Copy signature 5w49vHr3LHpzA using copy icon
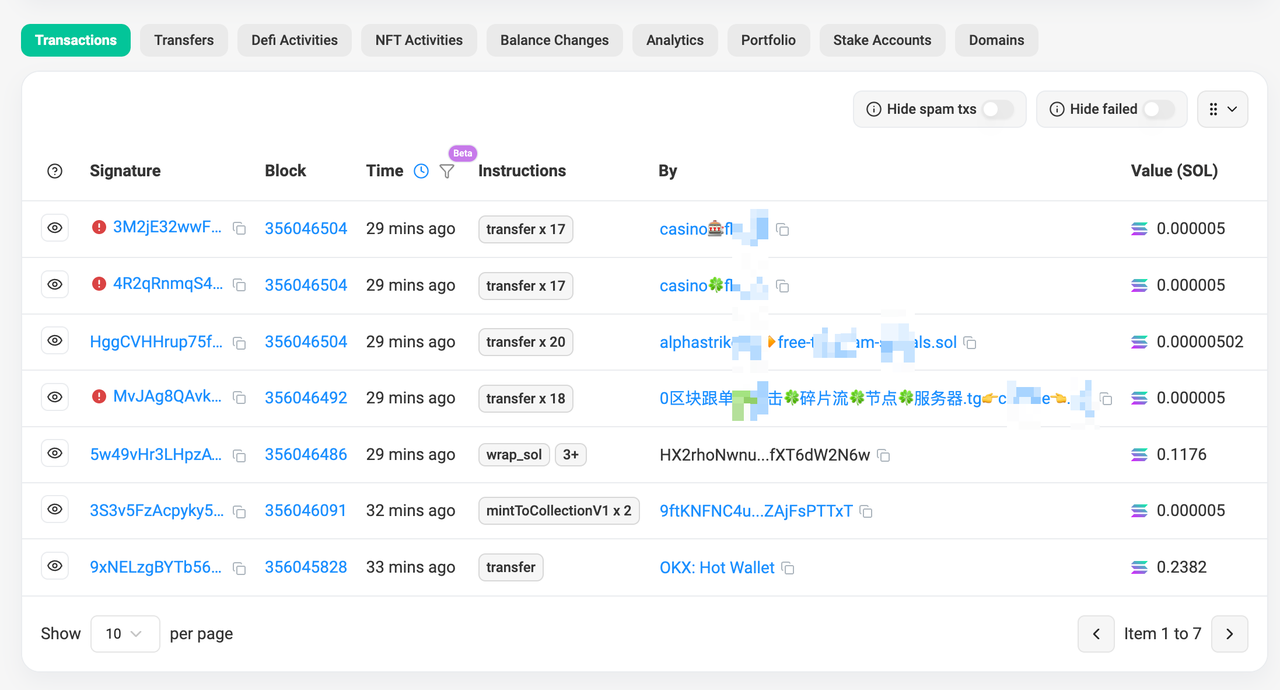The image size is (1280, 690). click(239, 455)
